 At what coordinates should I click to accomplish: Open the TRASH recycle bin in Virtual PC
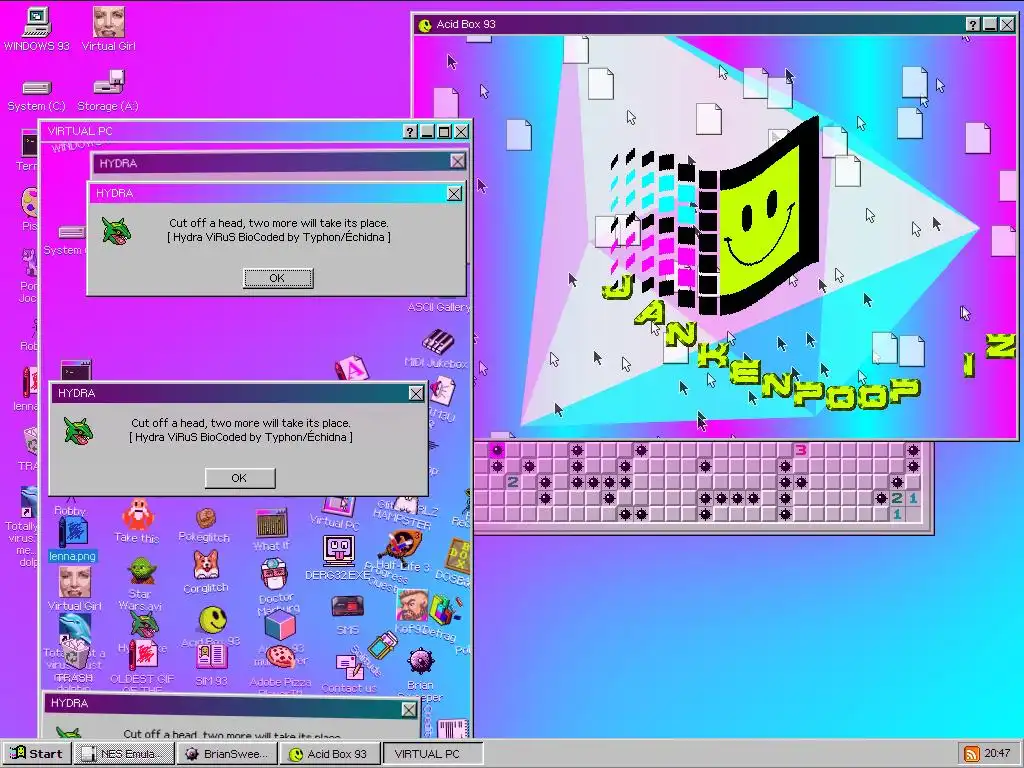click(74, 653)
